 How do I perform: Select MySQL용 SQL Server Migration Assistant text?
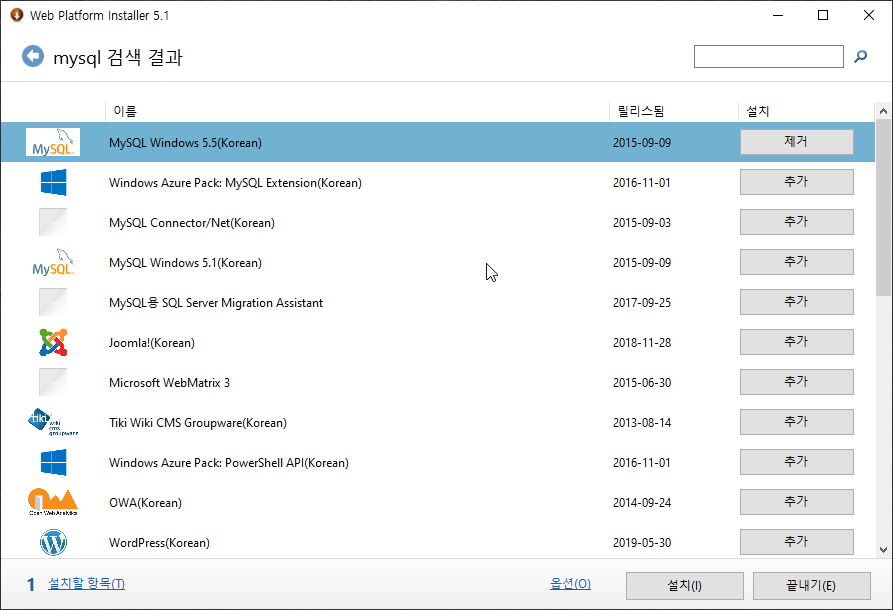coord(216,302)
